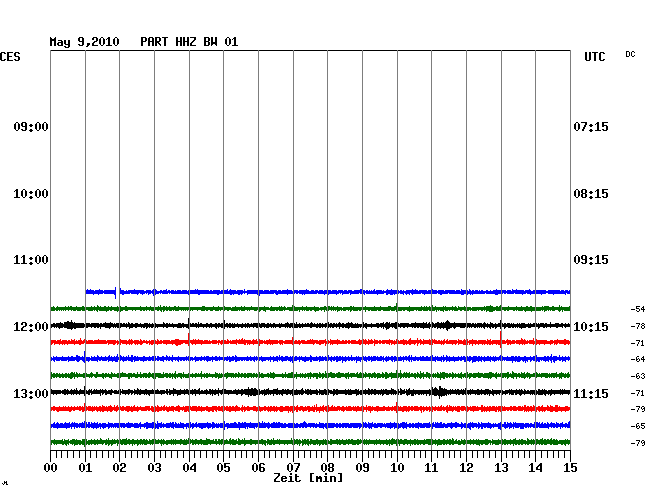Click the 11:15 UTC time label
The image size is (650, 494).
click(x=591, y=394)
